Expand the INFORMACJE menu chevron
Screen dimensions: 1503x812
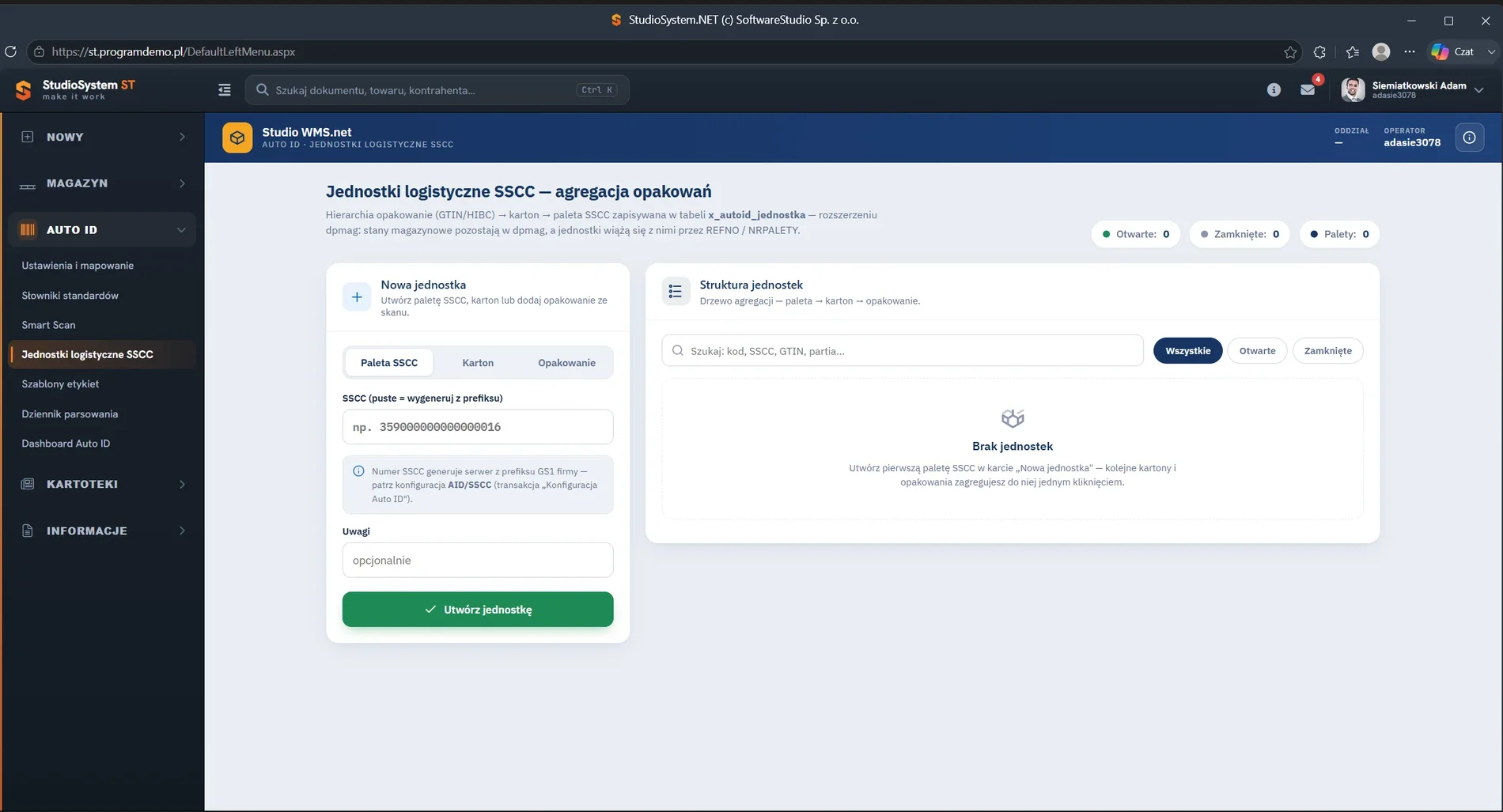(182, 531)
